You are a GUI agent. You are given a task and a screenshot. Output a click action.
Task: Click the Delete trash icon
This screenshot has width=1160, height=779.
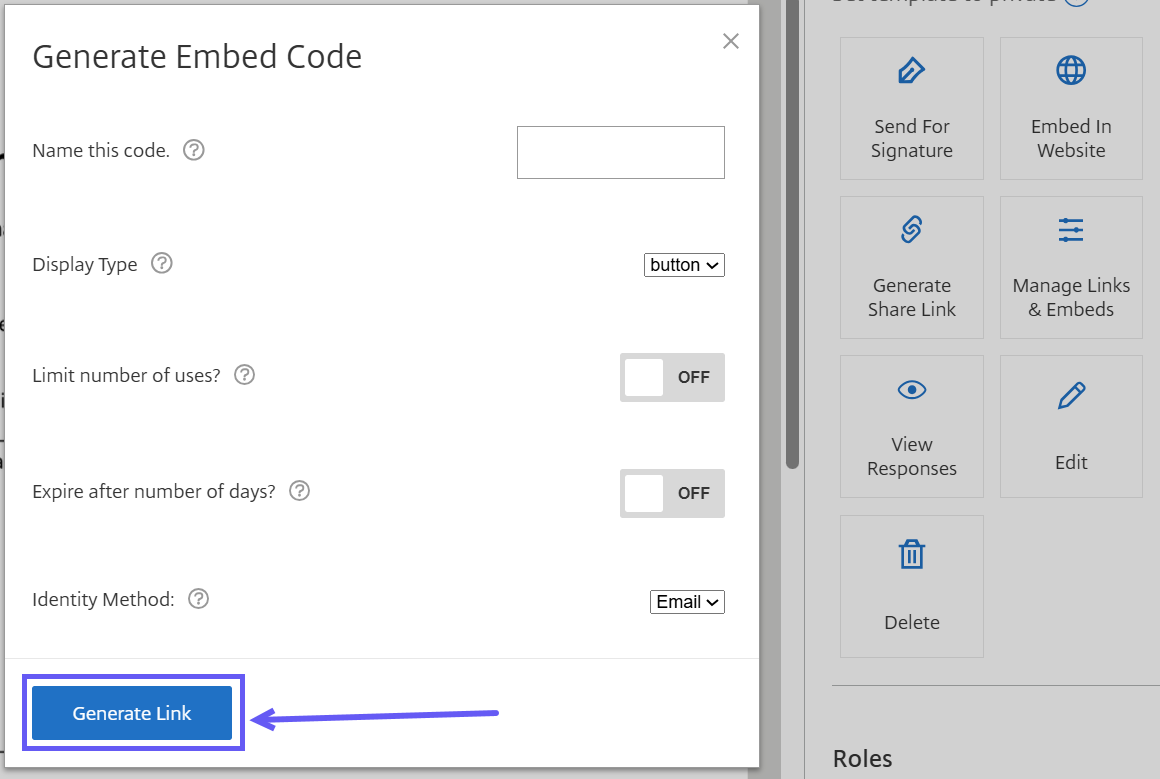coord(911,554)
